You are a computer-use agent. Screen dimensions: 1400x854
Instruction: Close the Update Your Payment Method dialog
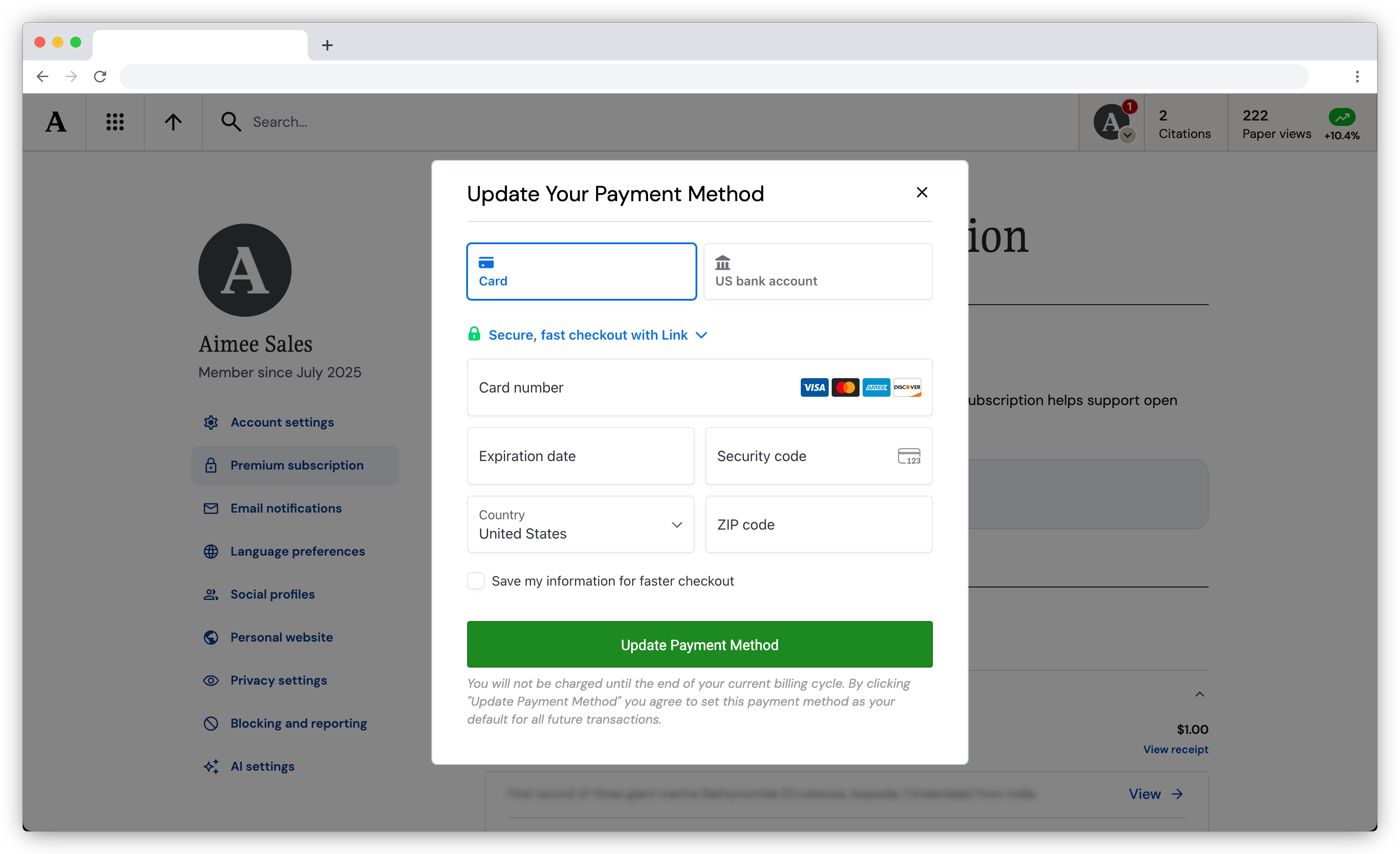click(x=922, y=192)
